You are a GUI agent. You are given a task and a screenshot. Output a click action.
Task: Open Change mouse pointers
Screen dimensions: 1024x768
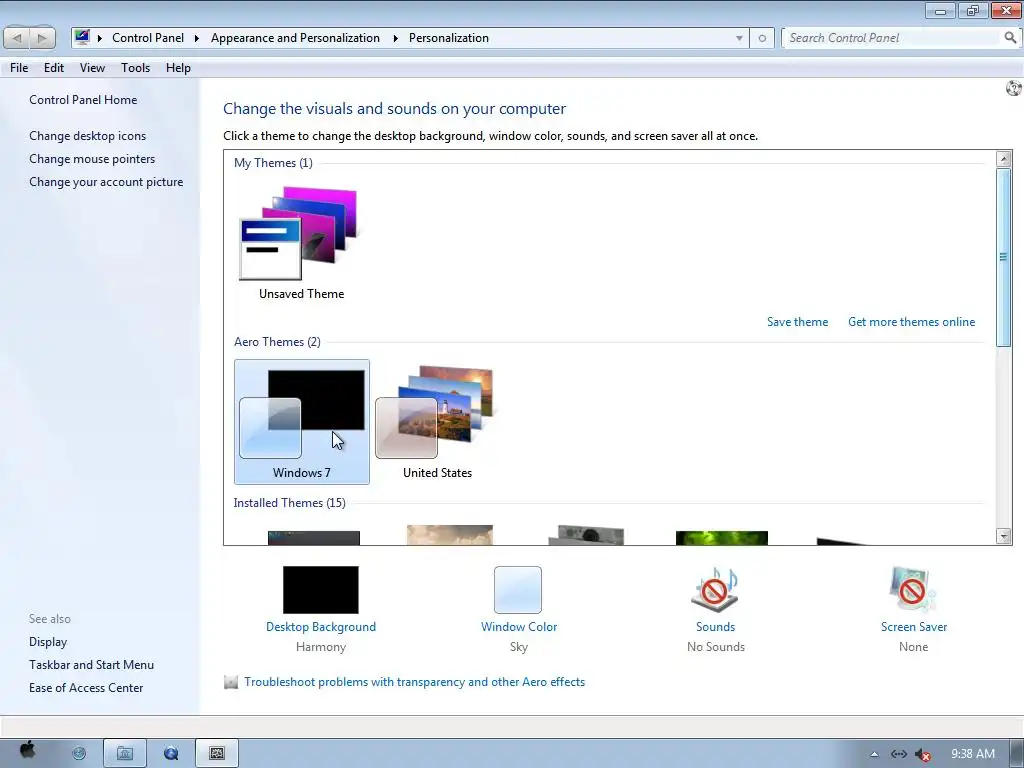(92, 159)
